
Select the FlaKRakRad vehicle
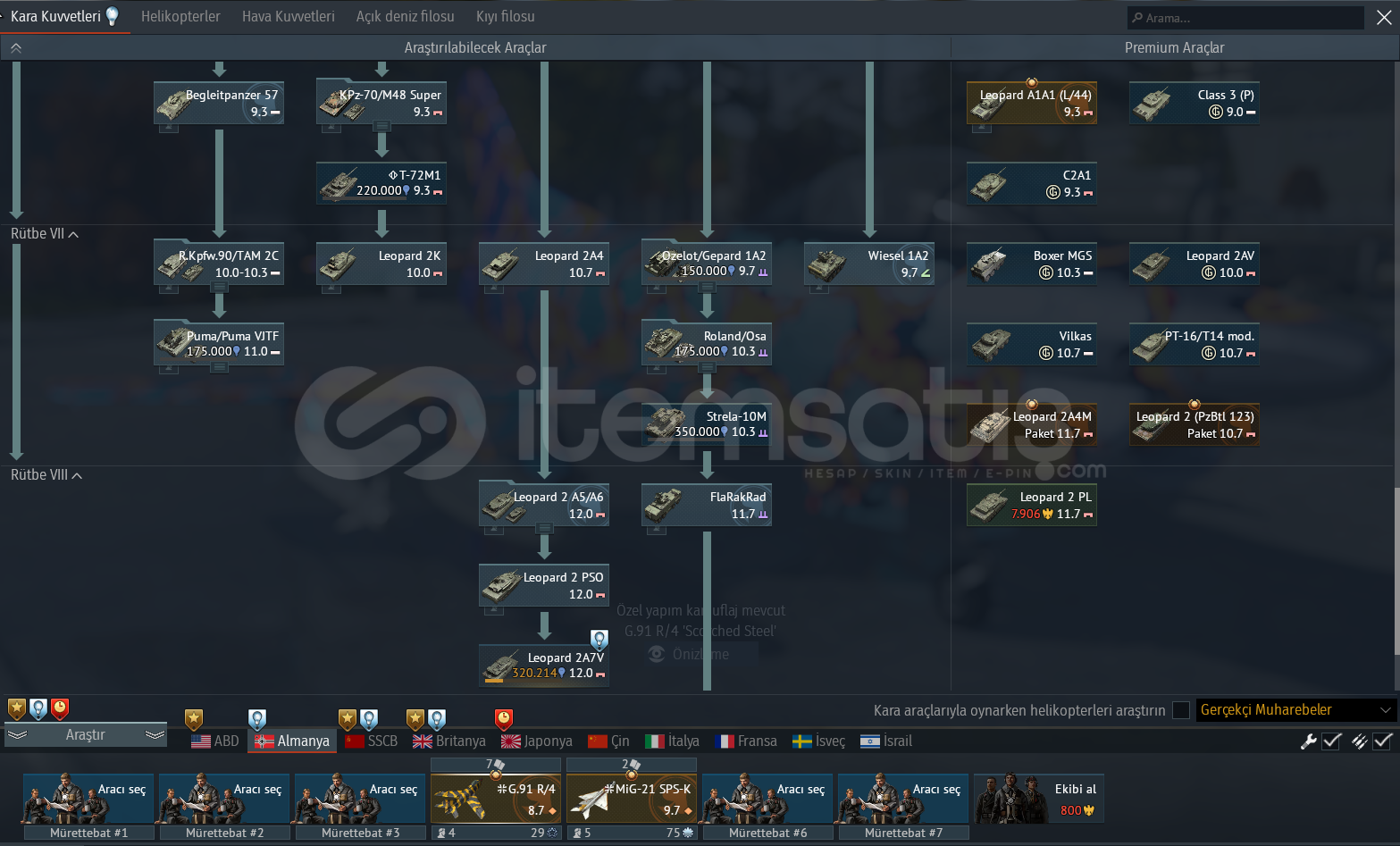pyautogui.click(x=707, y=505)
